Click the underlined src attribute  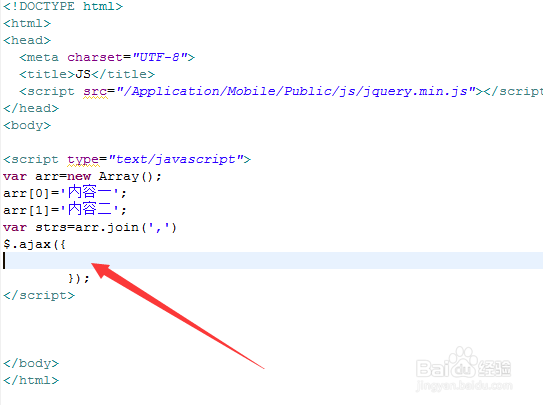[x=95, y=91]
